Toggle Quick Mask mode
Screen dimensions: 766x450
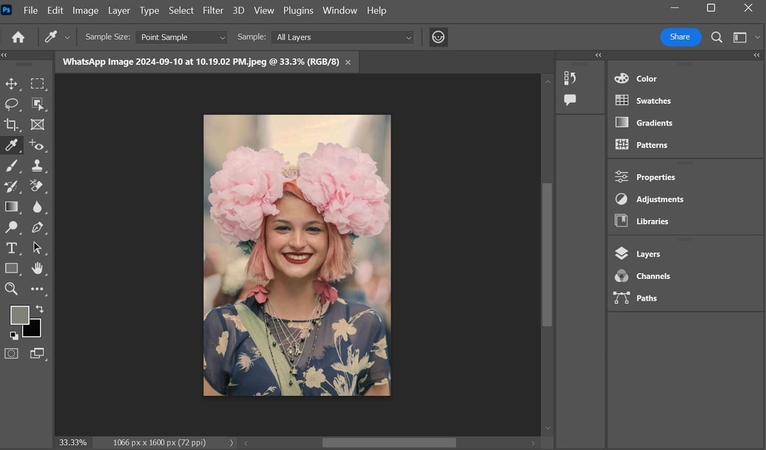(x=11, y=353)
